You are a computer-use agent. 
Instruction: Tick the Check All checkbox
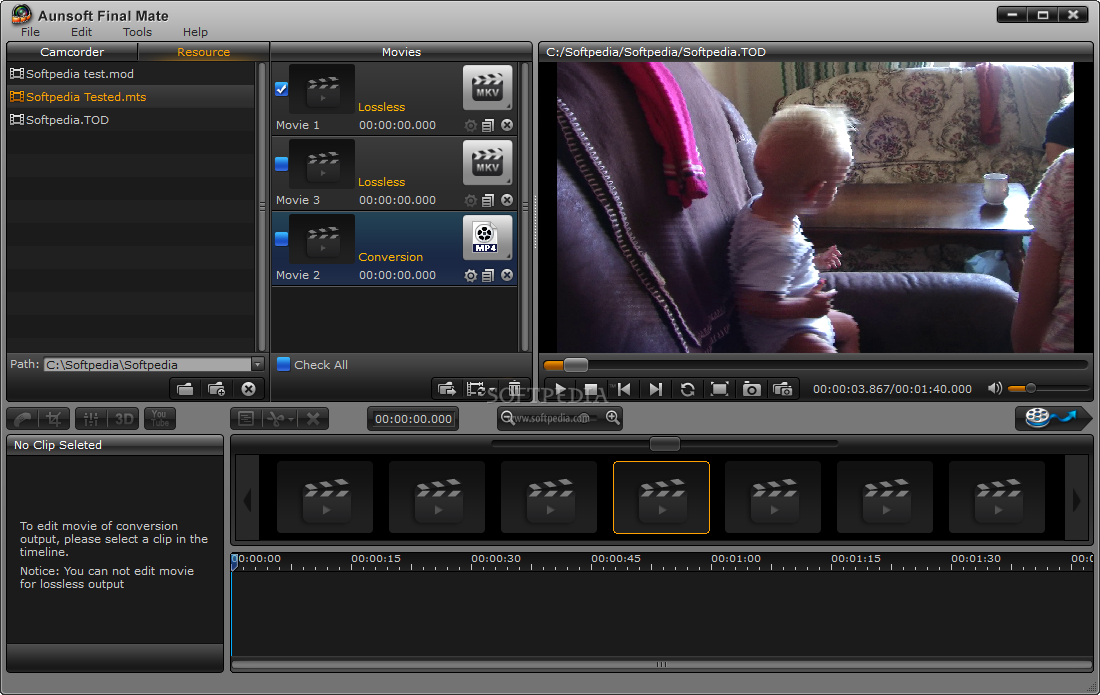pyautogui.click(x=283, y=365)
